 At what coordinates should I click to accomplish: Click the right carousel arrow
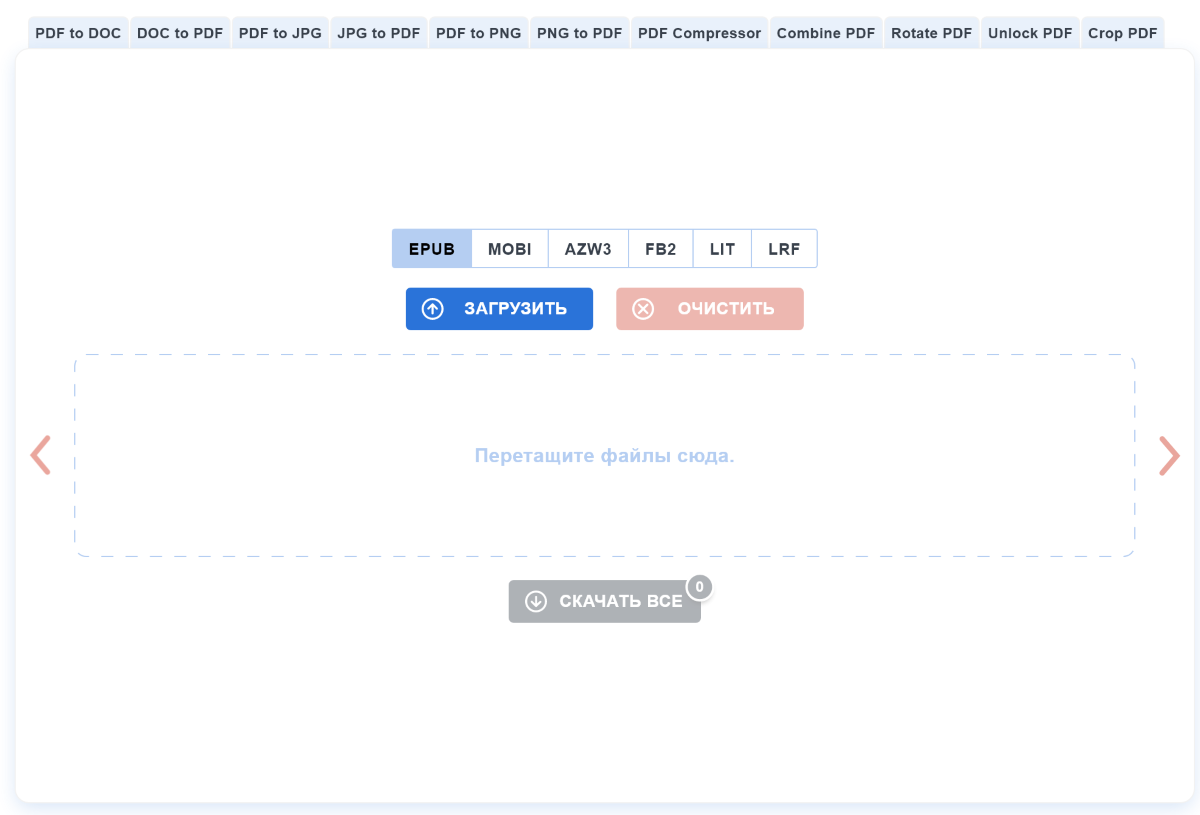point(1169,455)
